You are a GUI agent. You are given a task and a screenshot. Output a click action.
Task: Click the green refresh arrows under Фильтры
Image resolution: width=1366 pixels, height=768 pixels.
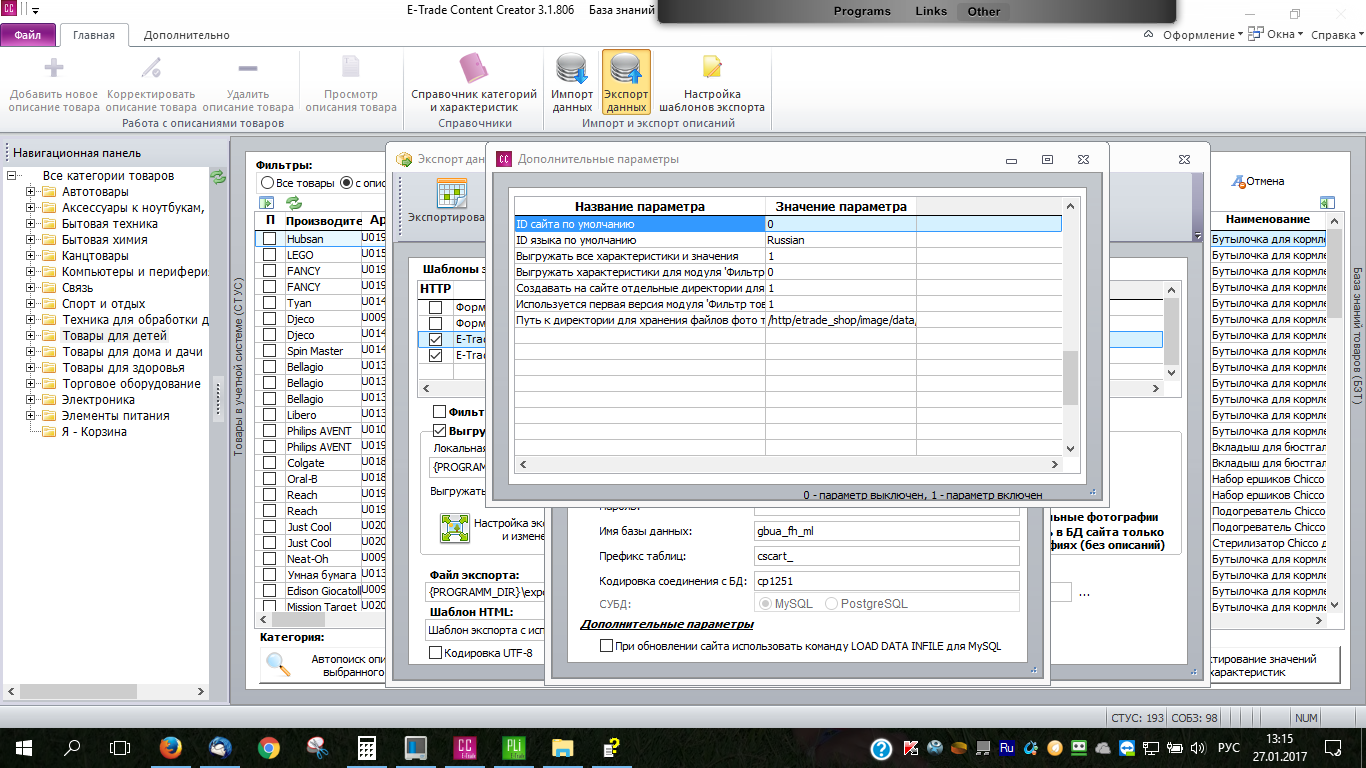[x=294, y=203]
